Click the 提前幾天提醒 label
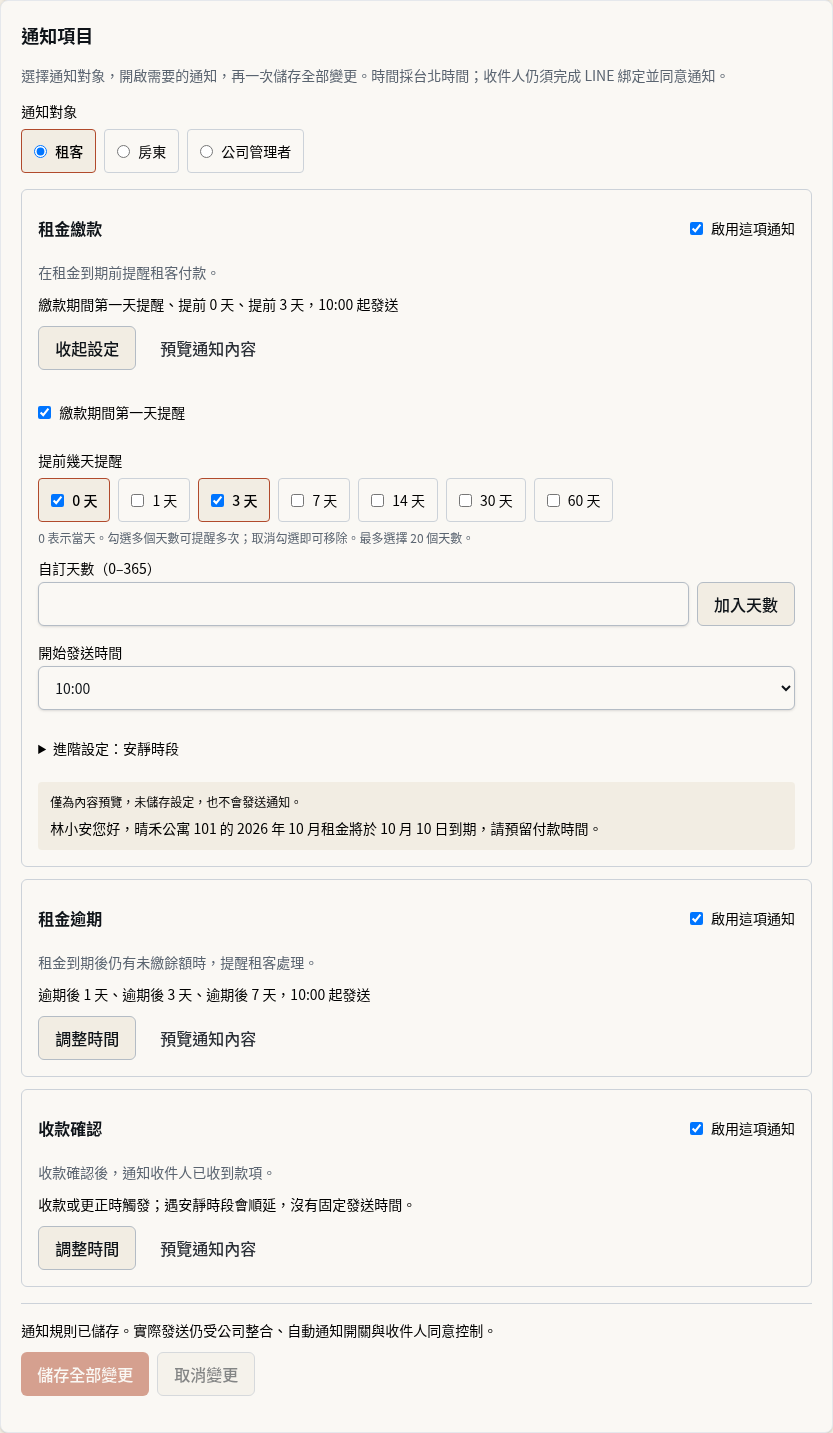The width and height of the screenshot is (833, 1433). click(x=80, y=461)
